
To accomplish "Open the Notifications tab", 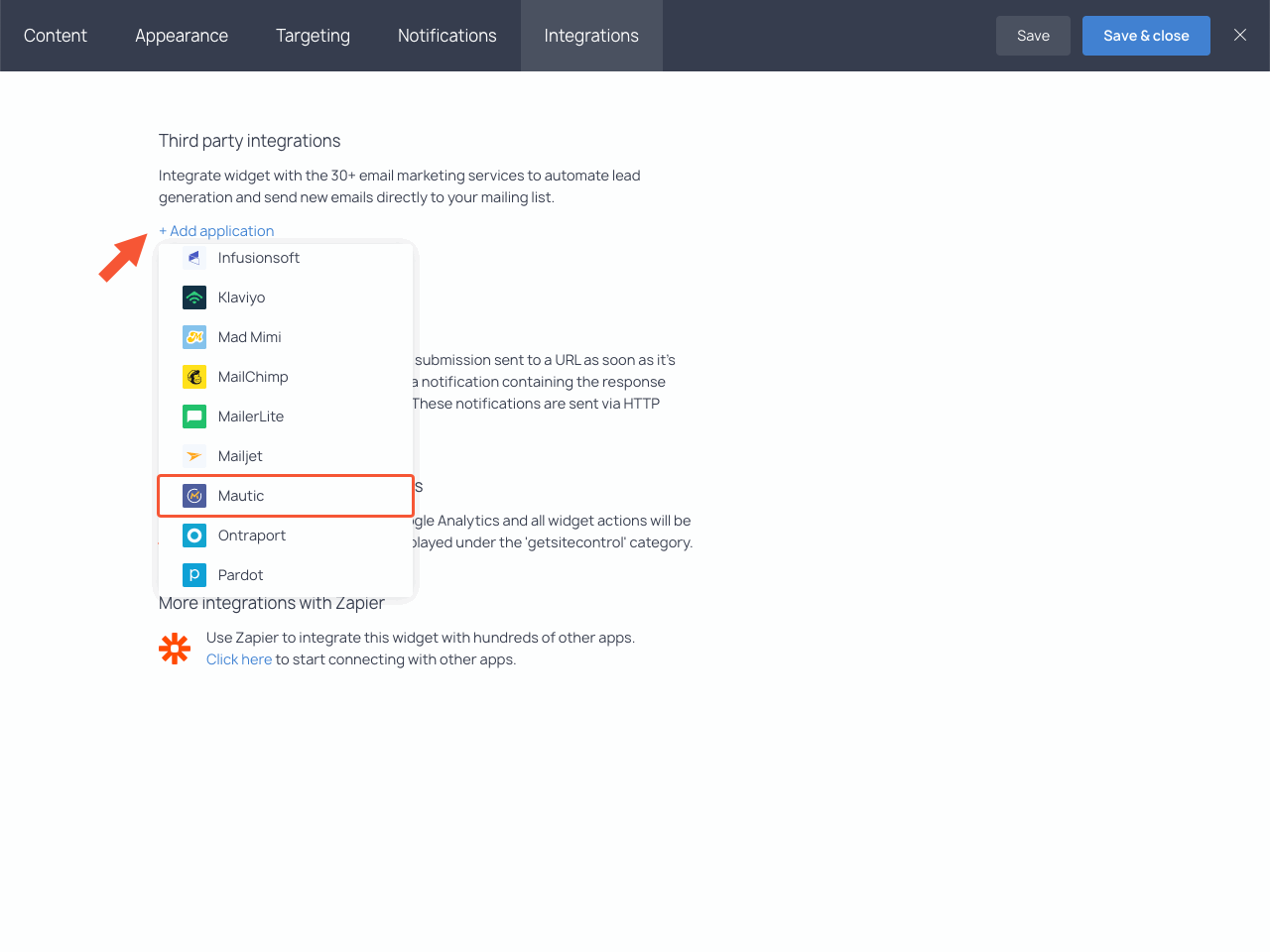I will (446, 36).
